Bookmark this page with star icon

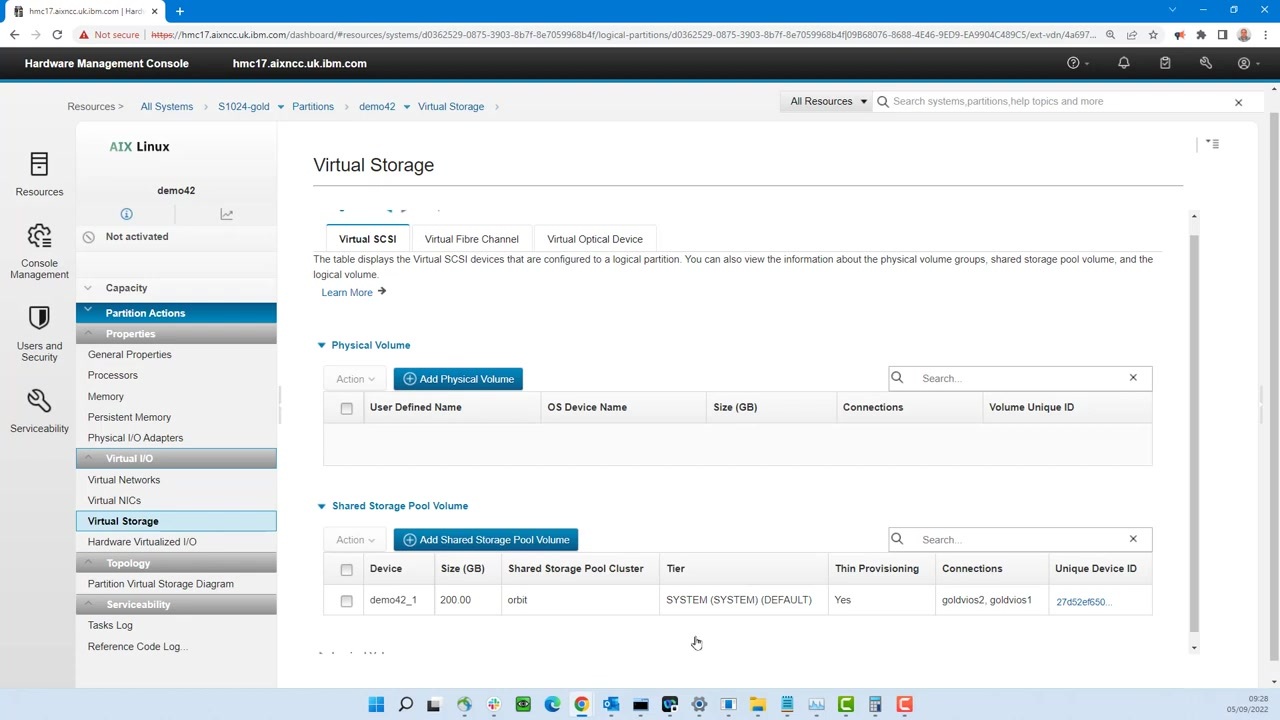[1153, 35]
